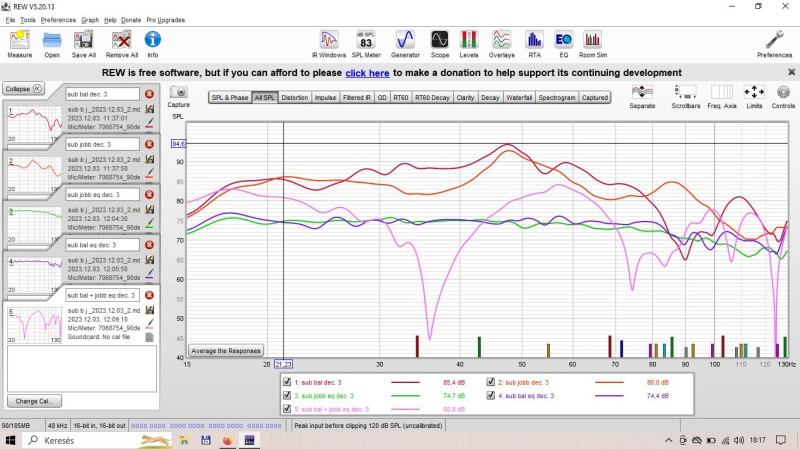This screenshot has width=800, height=449.
Task: Capture the graph with camera icon
Action: [x=179, y=96]
